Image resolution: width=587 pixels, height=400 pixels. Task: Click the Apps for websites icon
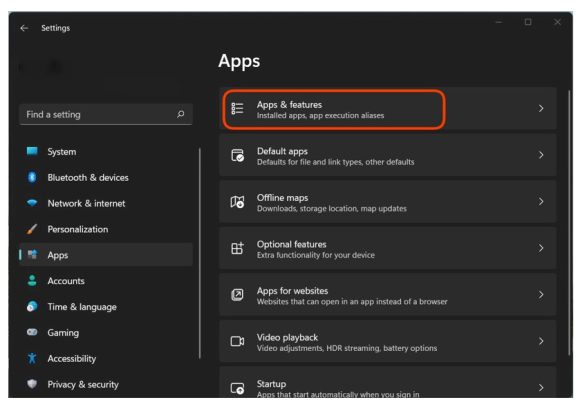[x=237, y=295]
